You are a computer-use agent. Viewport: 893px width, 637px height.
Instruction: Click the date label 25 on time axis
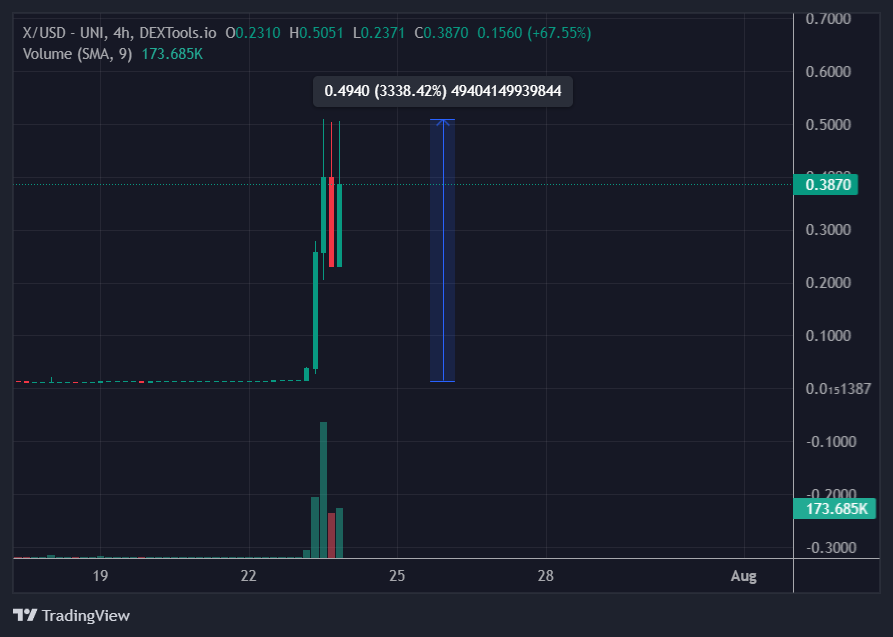397,576
